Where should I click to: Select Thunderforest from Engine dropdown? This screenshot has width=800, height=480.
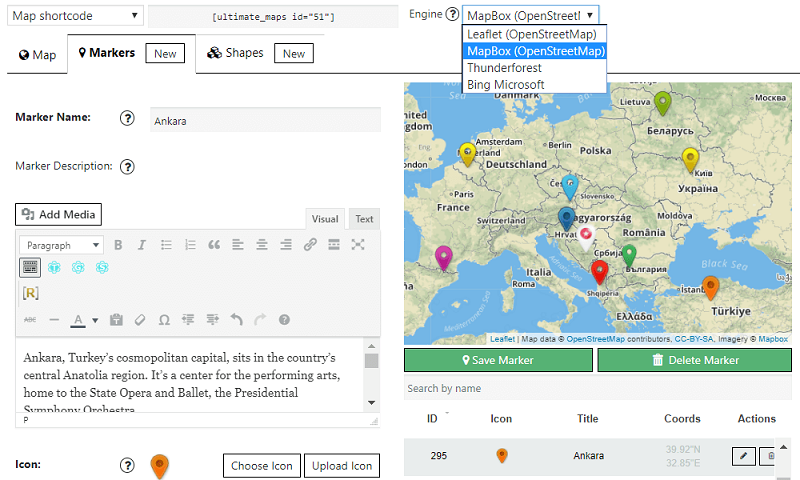click(x=504, y=68)
